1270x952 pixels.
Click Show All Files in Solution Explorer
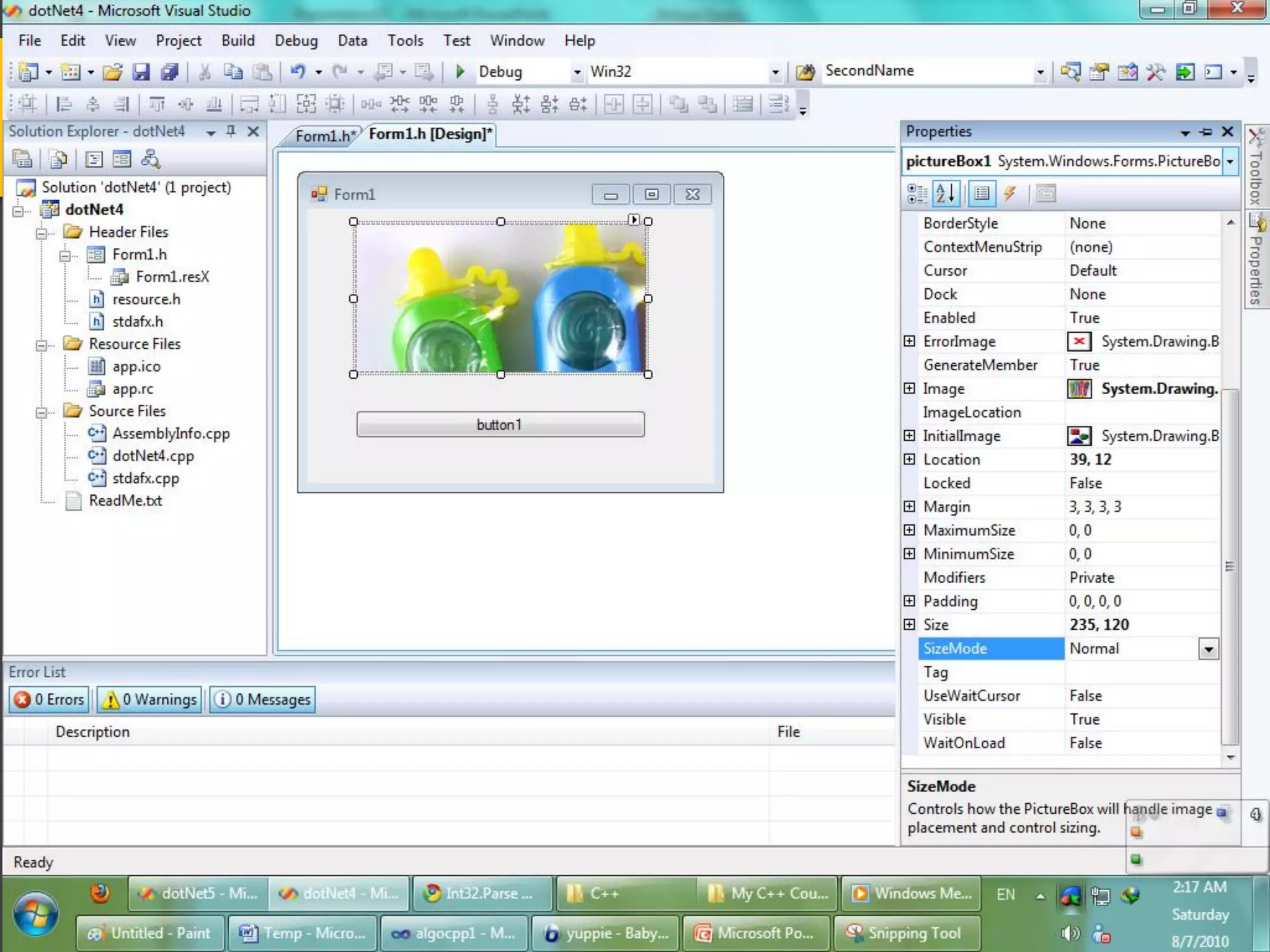click(58, 160)
